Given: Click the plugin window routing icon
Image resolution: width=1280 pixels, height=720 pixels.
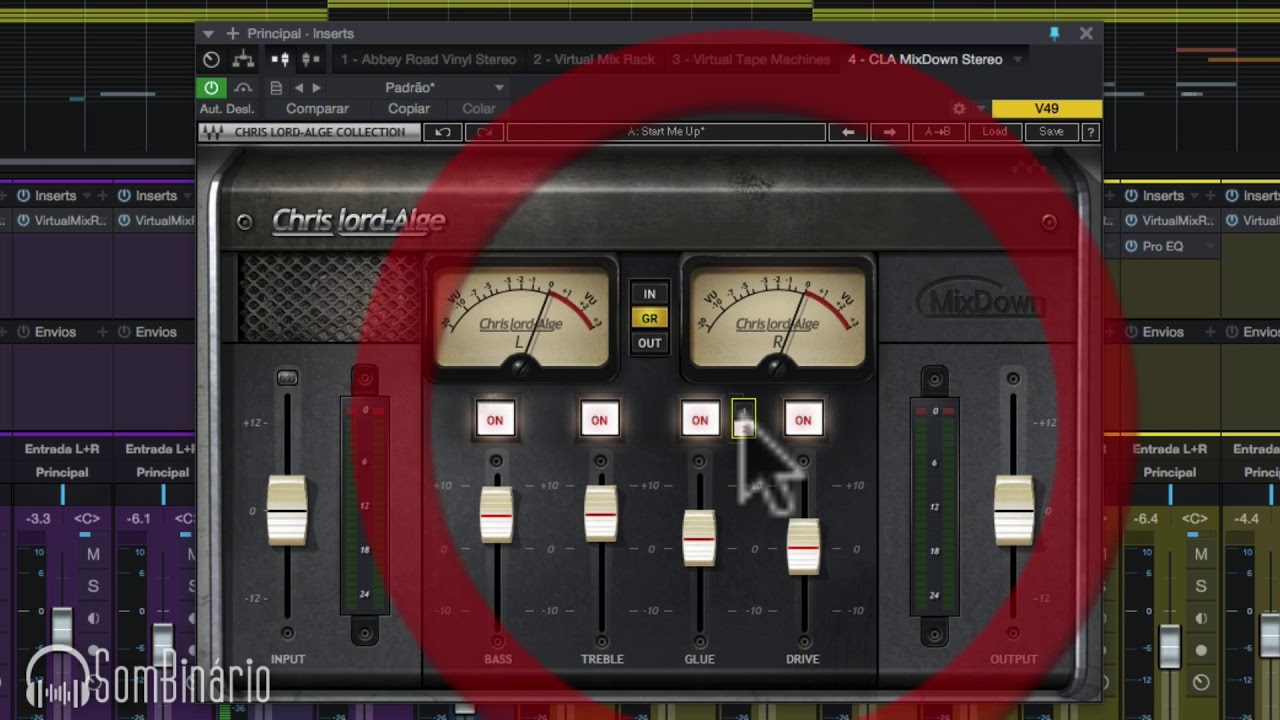Looking at the screenshot, I should 243,60.
